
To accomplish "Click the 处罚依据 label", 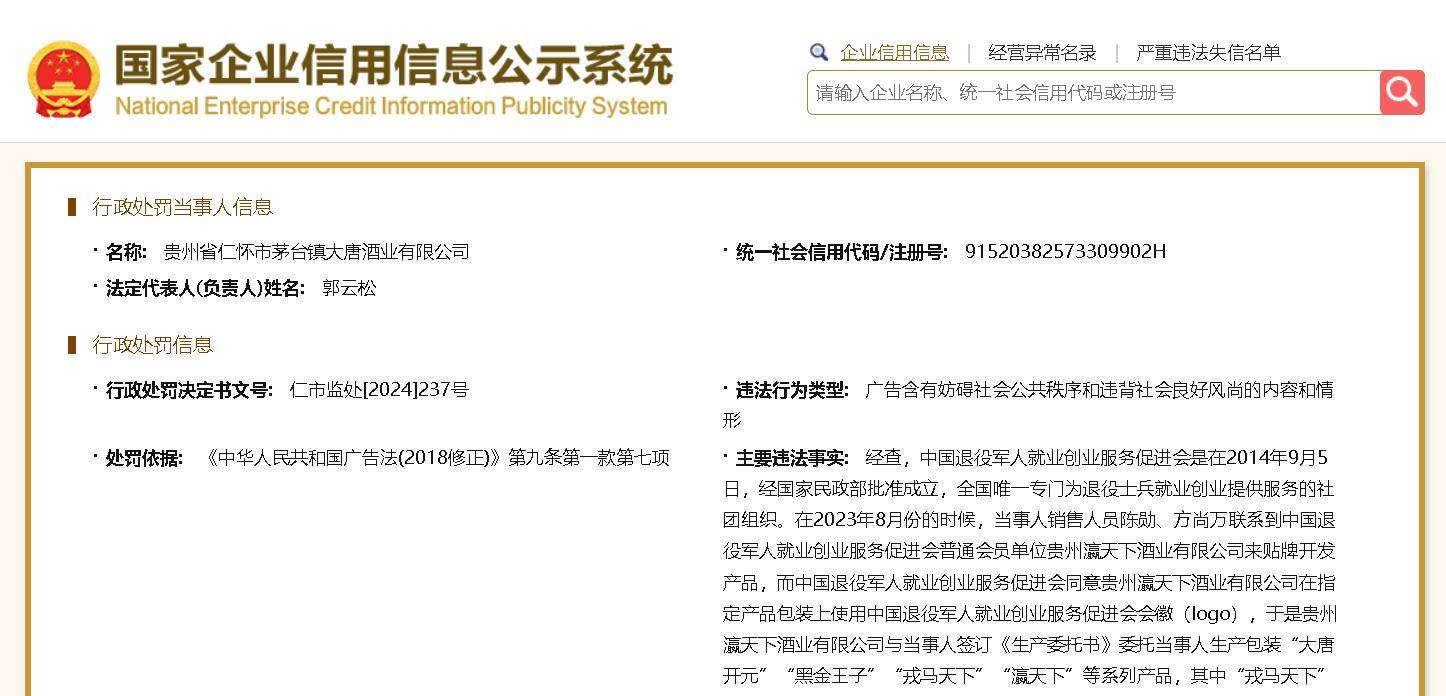I will coord(144,458).
